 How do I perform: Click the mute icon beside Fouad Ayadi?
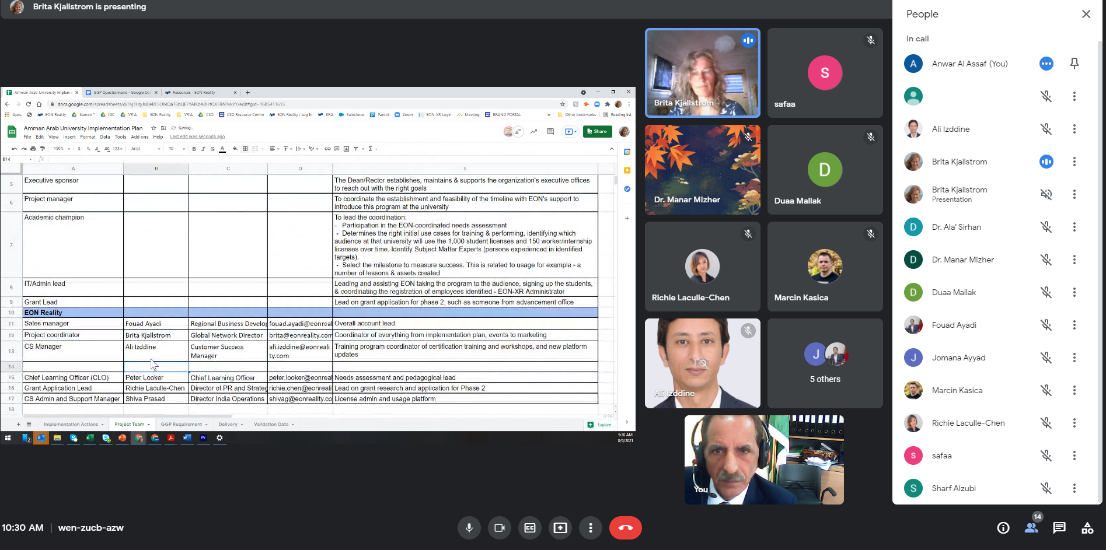(1046, 325)
